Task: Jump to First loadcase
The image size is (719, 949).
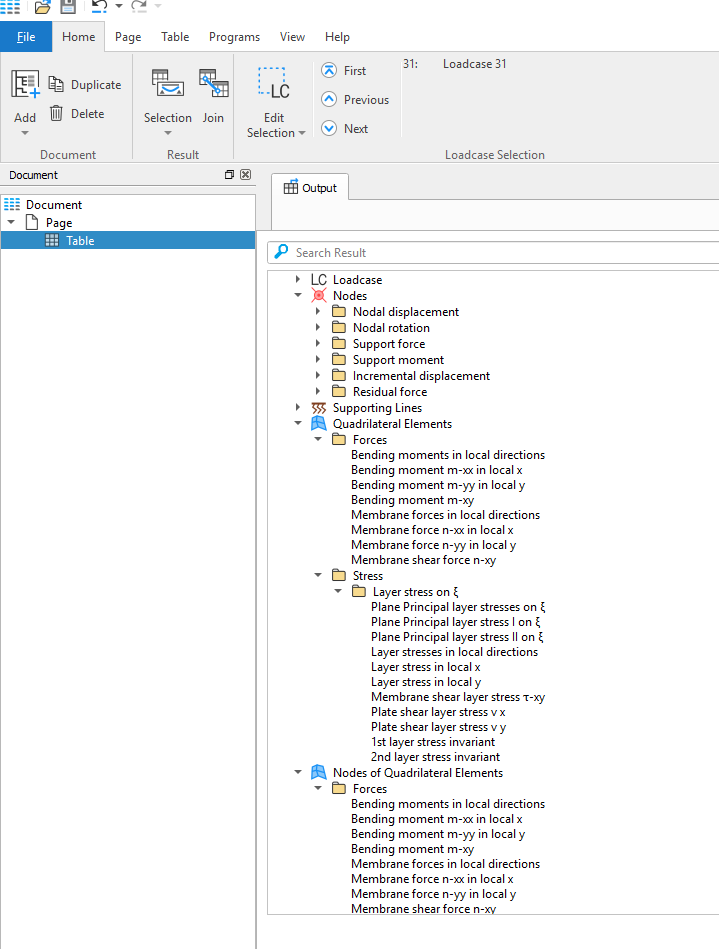Action: pos(329,71)
